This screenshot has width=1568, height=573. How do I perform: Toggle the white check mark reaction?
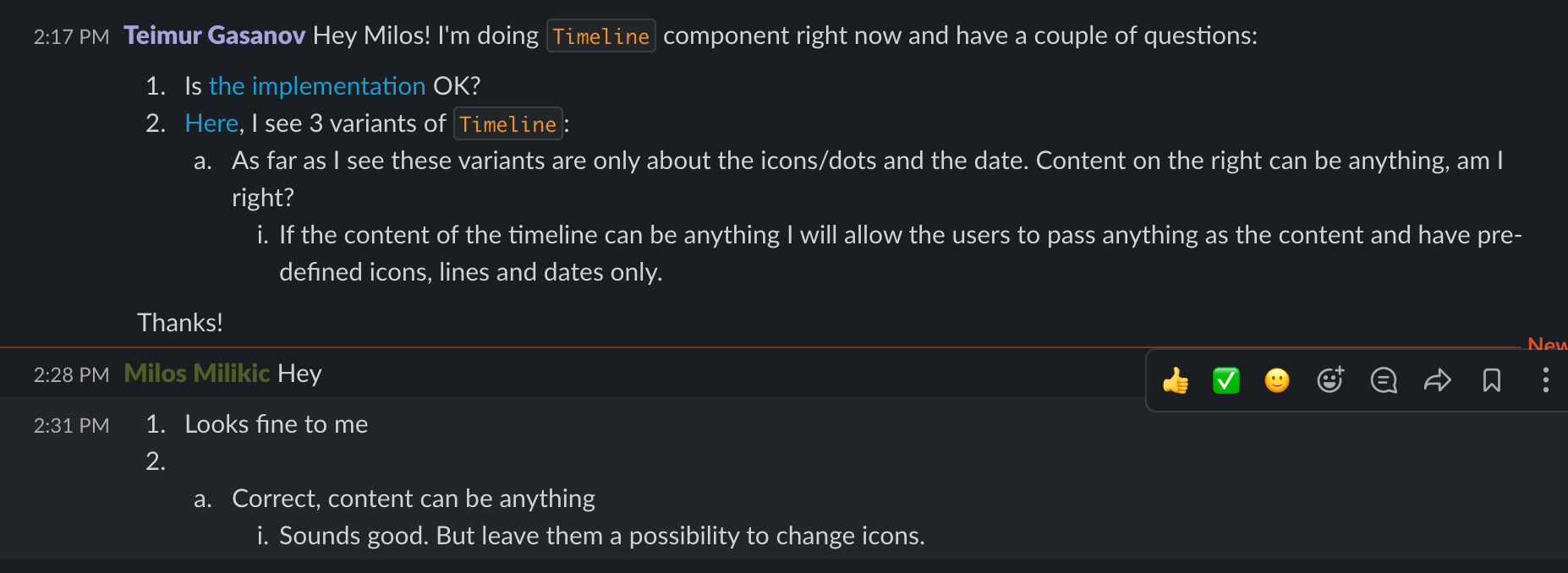pos(1225,381)
